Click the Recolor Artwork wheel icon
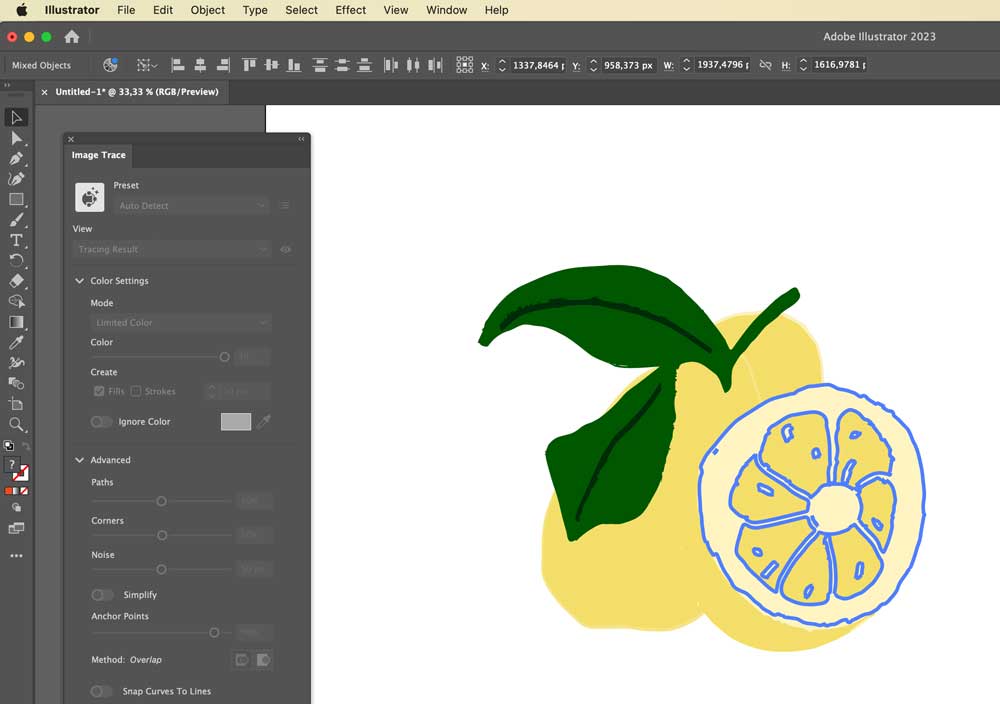Image resolution: width=1000 pixels, height=704 pixels. tap(110, 64)
